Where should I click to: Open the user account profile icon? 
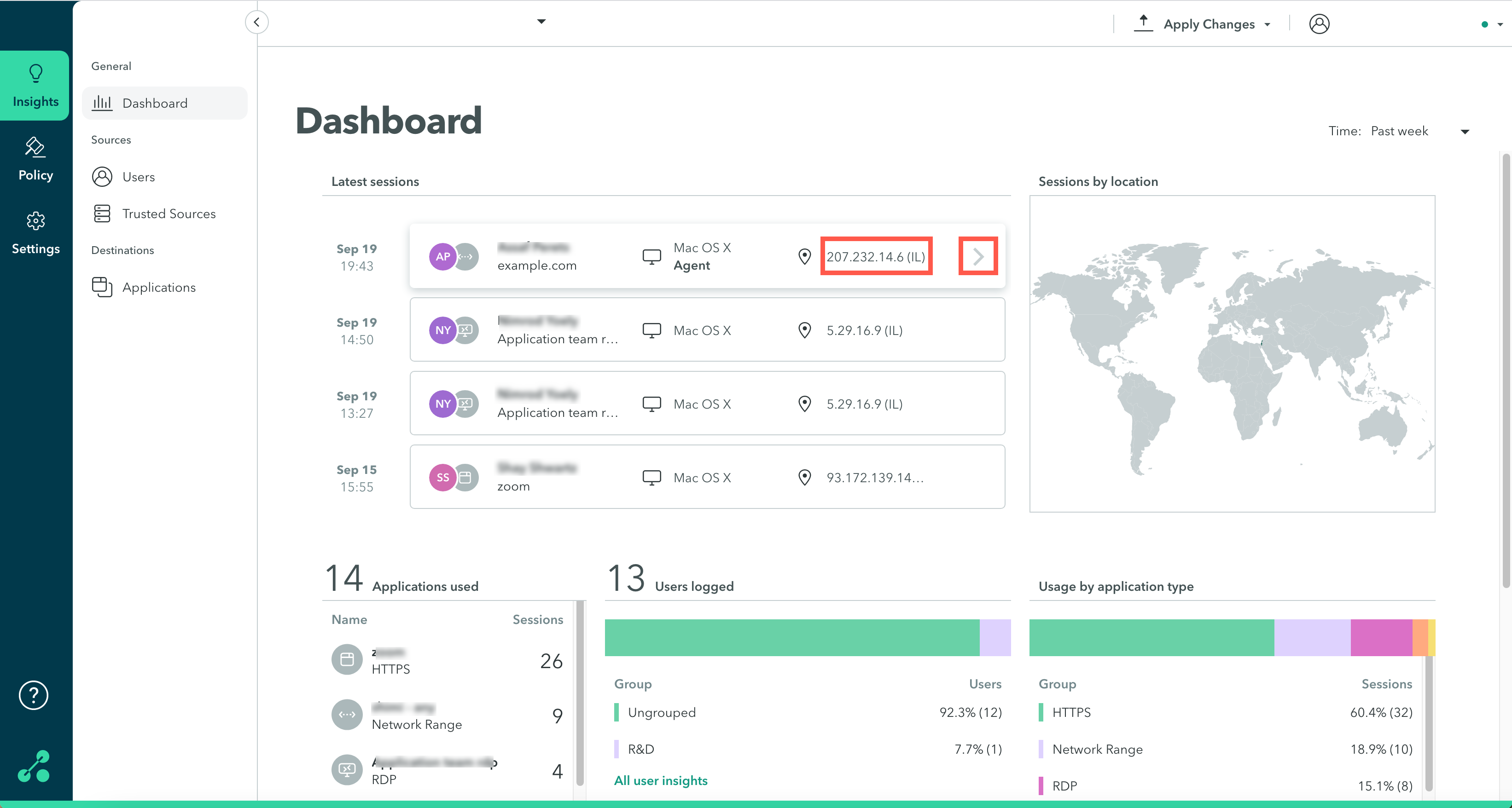click(1319, 24)
